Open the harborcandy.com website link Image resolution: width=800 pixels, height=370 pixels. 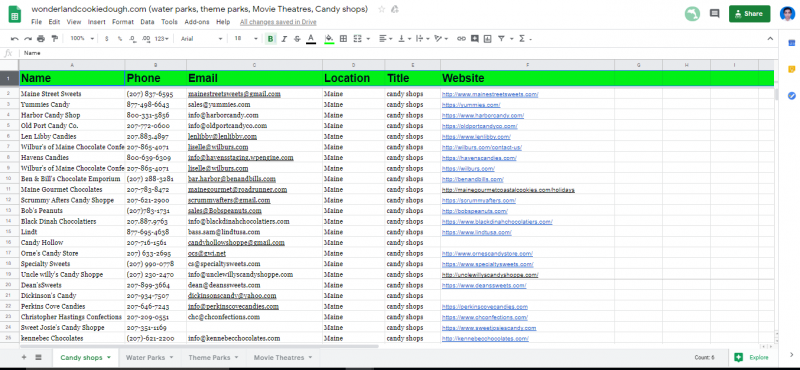[x=483, y=115]
